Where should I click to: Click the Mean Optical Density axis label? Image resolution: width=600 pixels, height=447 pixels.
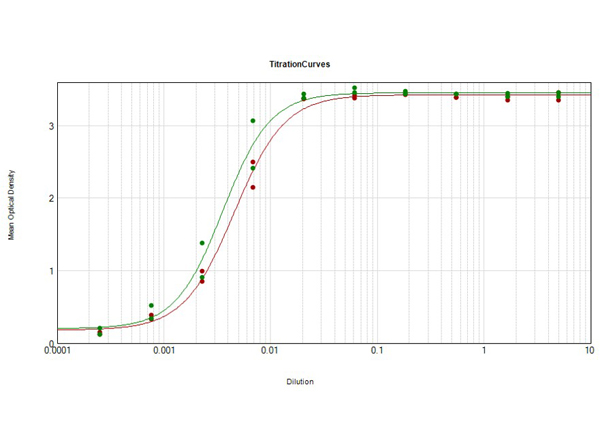(x=11, y=205)
